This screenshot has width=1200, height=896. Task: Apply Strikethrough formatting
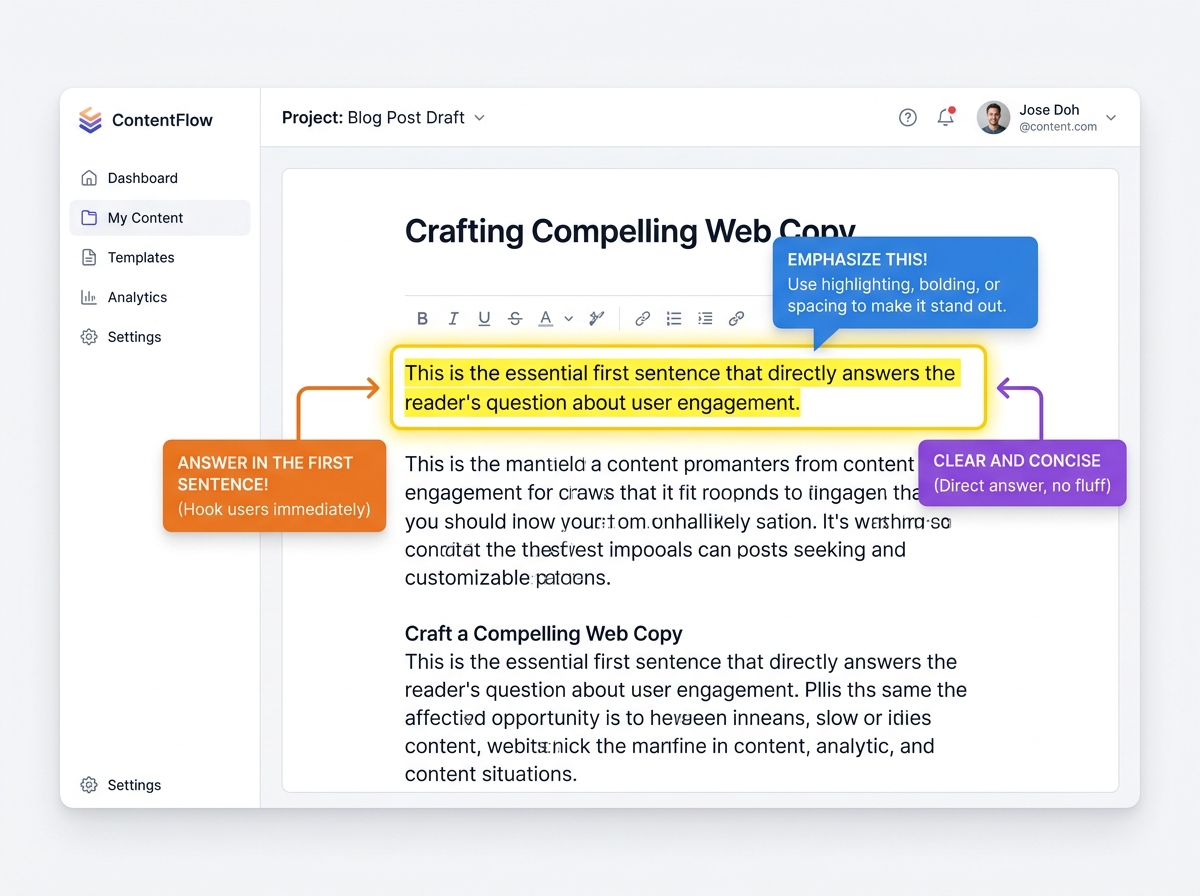(x=515, y=318)
